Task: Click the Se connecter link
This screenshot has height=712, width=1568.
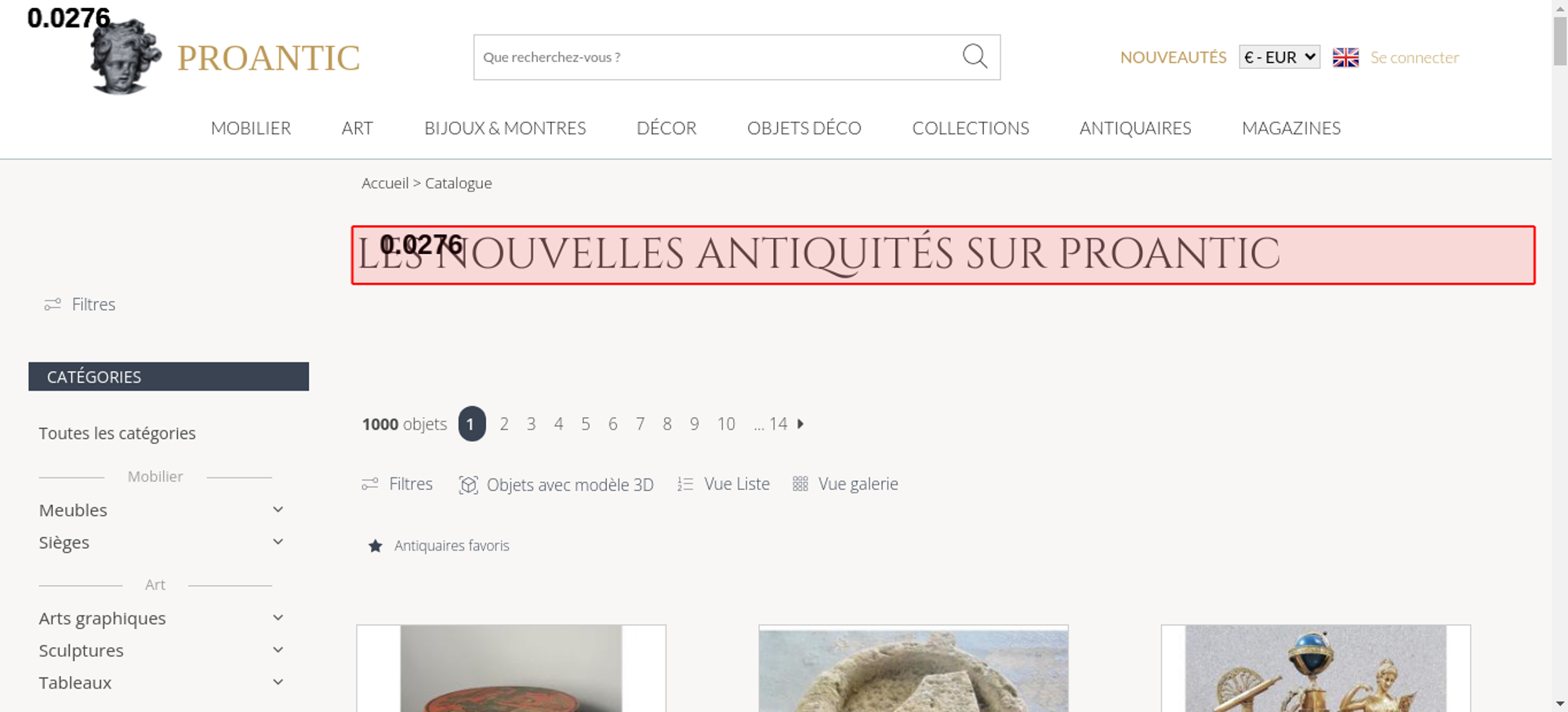Action: click(1414, 57)
